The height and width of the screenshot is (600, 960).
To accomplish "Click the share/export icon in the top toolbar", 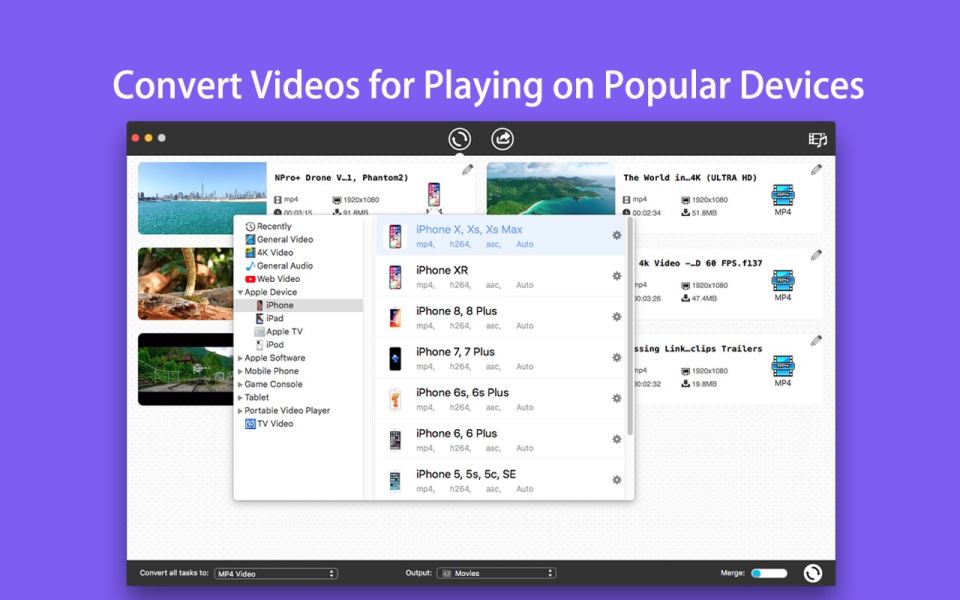I will pyautogui.click(x=502, y=139).
